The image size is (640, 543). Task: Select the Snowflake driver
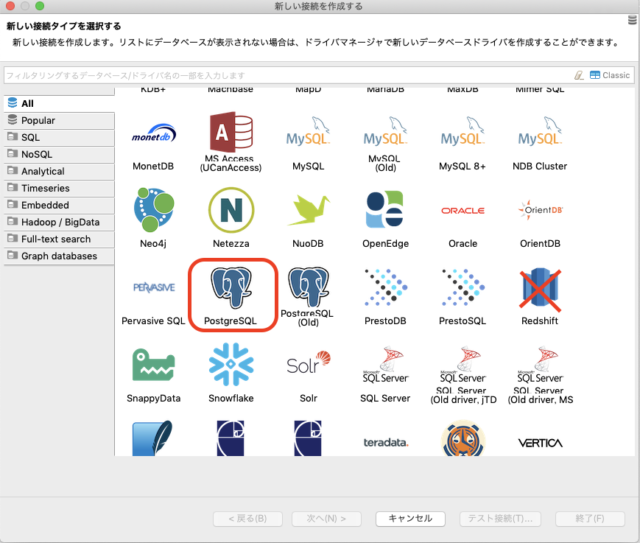[x=231, y=365]
